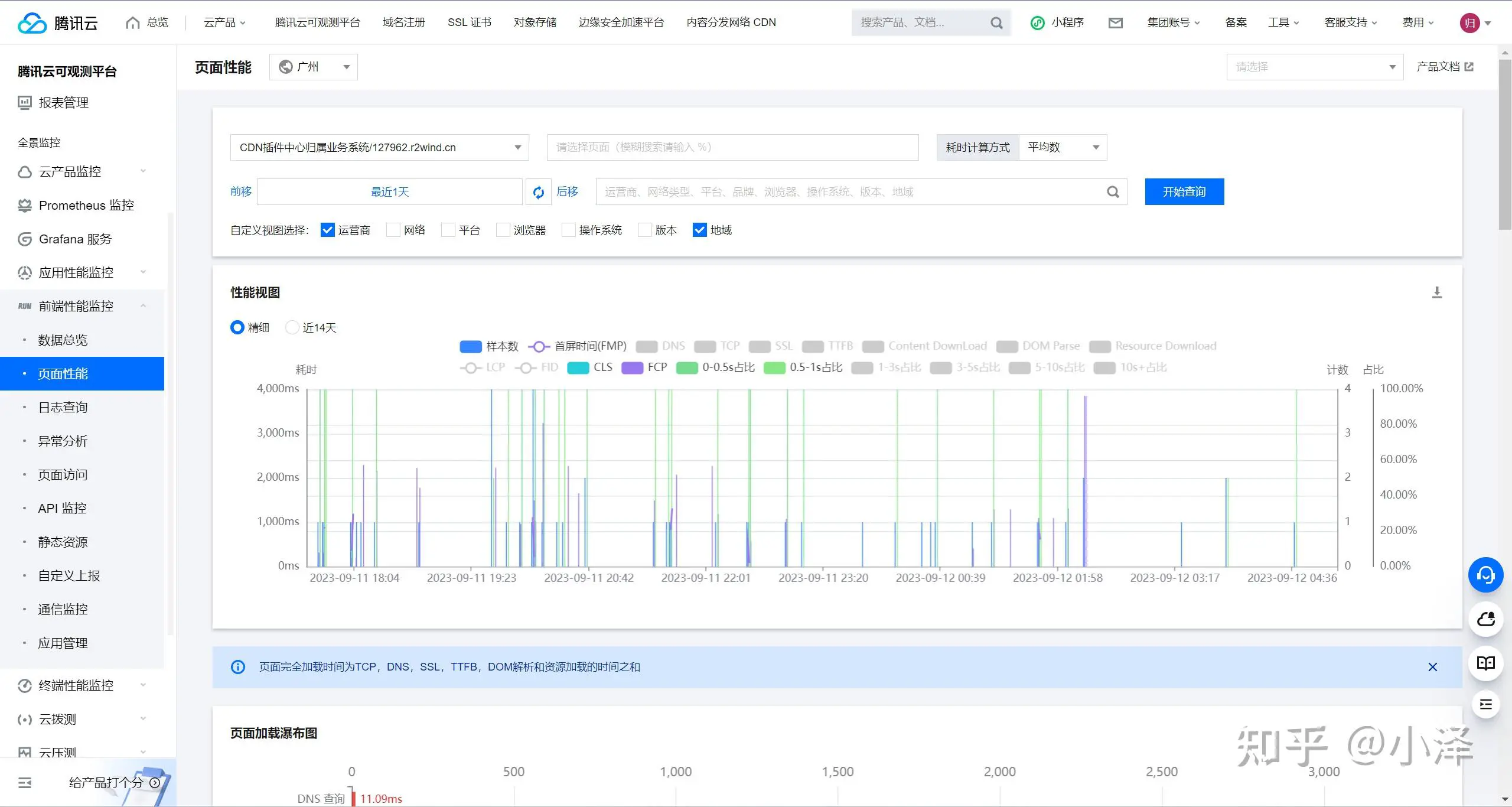The height and width of the screenshot is (807, 1512).
Task: Collapse sidebar using bottom menu icon
Action: (25, 783)
